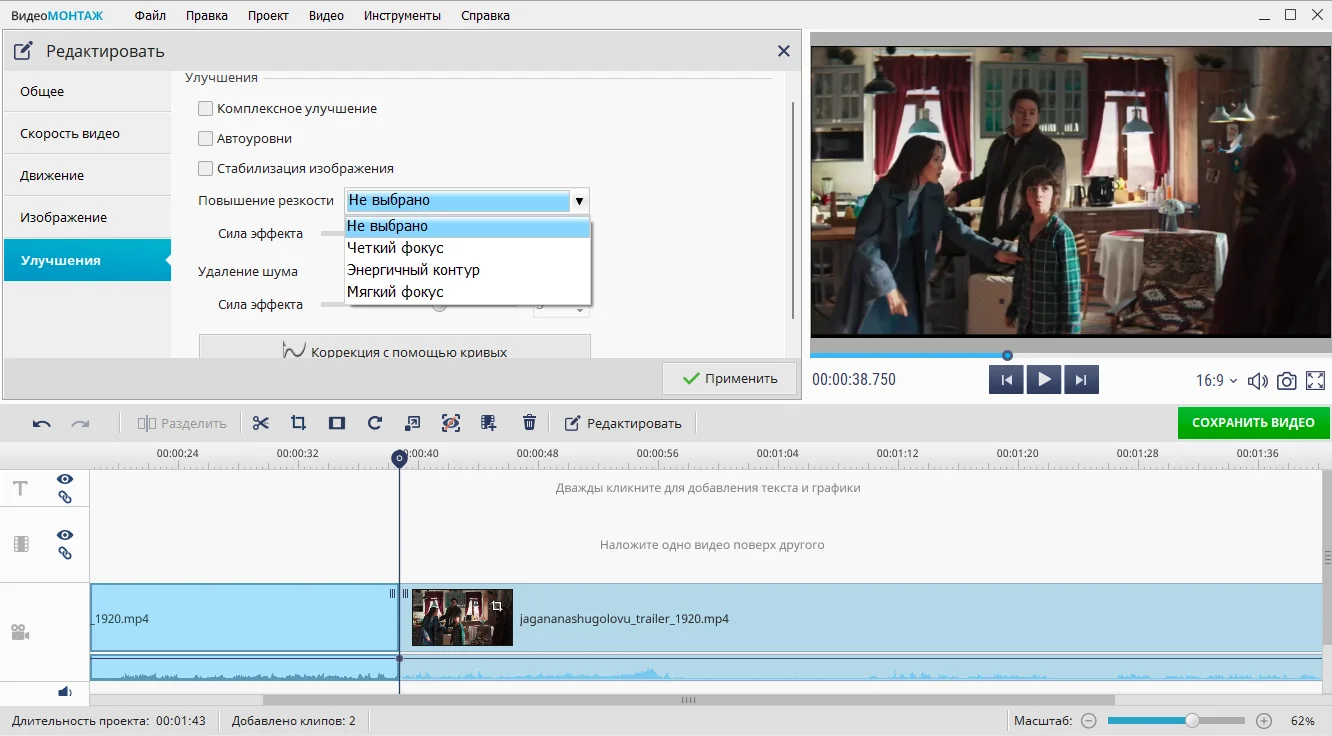The image size is (1332, 736).
Task: Switch to the Скорость видео tab
Action: click(70, 133)
